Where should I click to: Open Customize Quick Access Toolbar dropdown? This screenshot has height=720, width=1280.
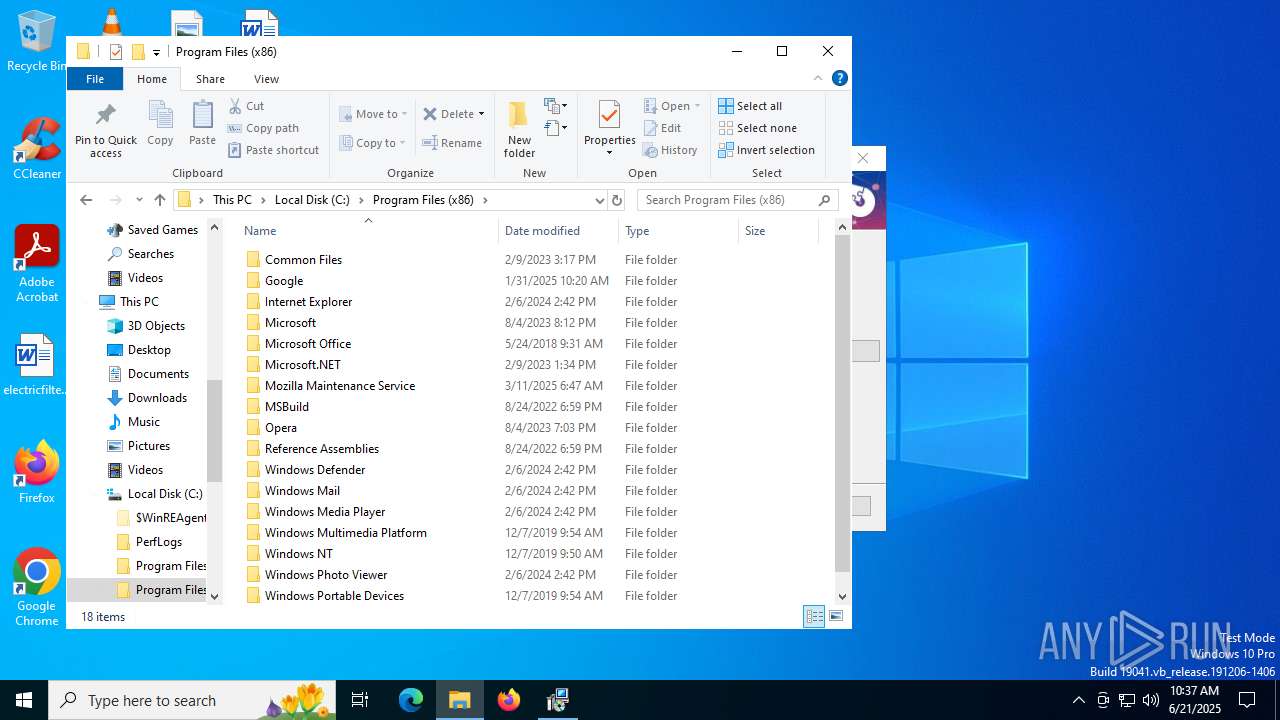[x=156, y=52]
